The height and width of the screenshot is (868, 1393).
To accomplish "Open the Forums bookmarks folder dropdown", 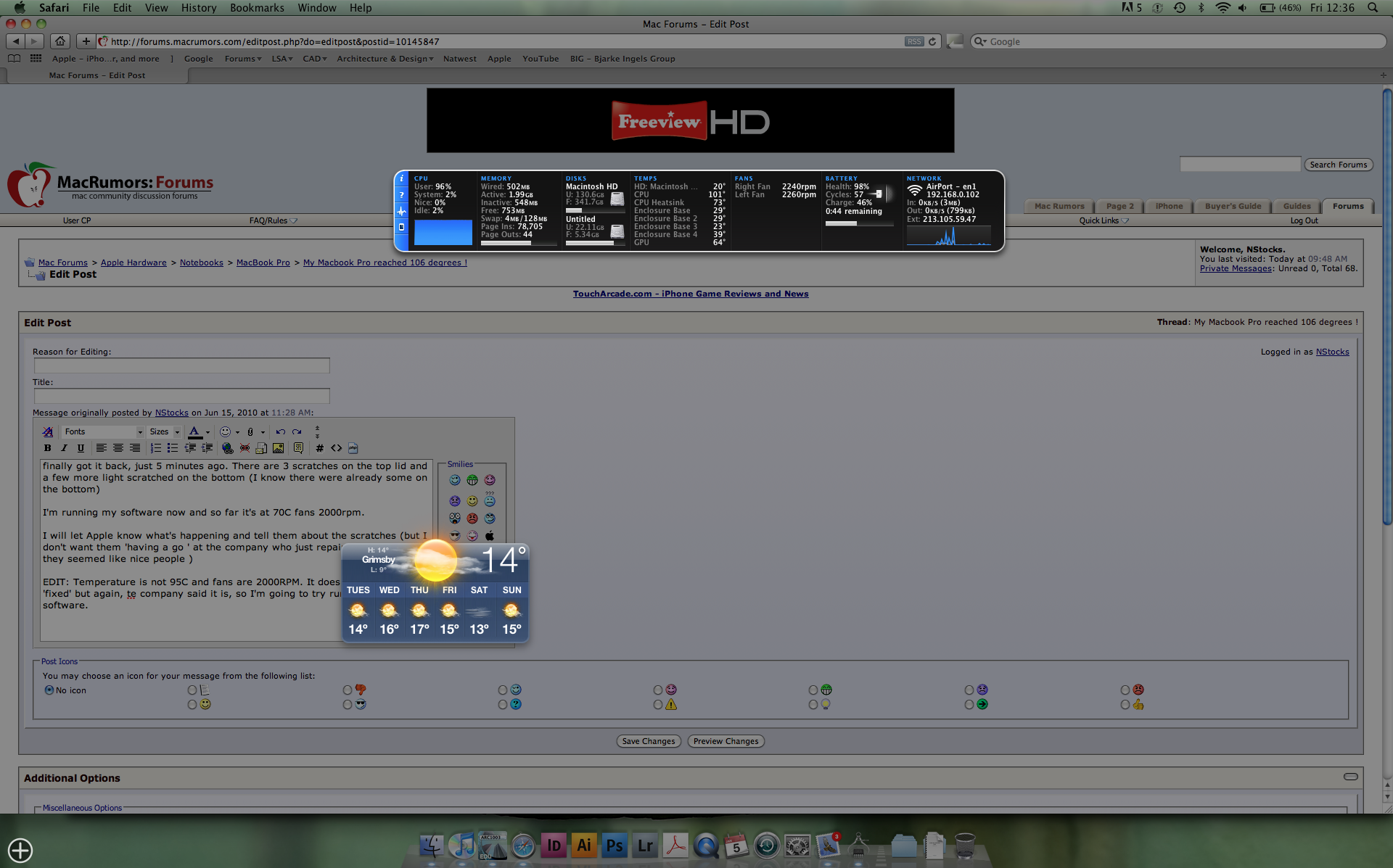I will click(x=242, y=59).
